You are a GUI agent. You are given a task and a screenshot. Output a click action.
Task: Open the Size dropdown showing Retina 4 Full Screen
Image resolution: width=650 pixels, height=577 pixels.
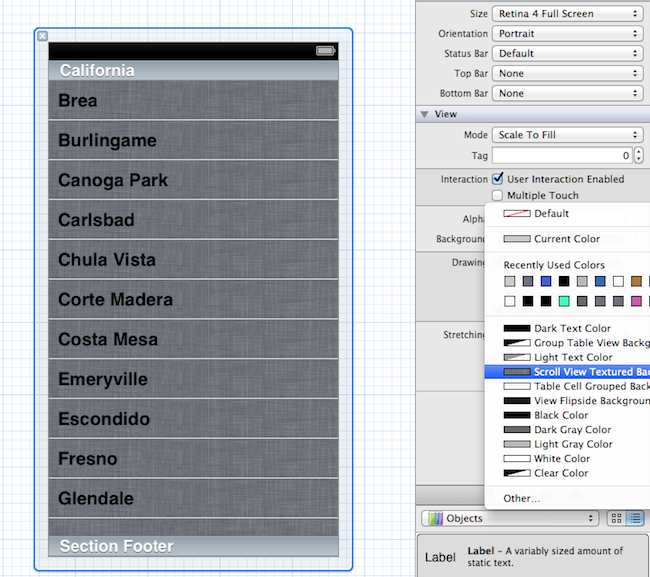[x=568, y=14]
